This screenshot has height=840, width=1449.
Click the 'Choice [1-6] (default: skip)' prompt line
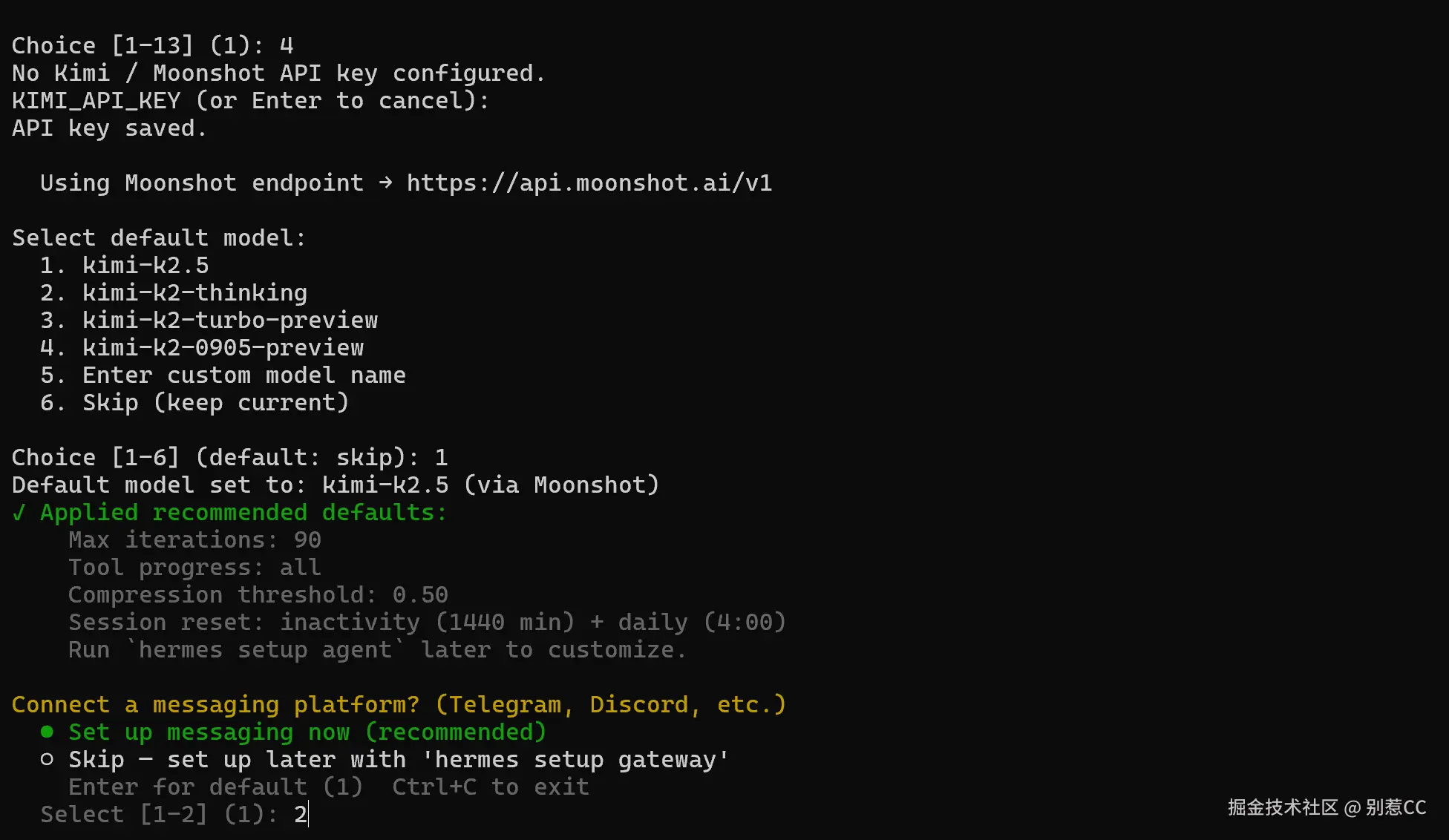[x=215, y=458]
